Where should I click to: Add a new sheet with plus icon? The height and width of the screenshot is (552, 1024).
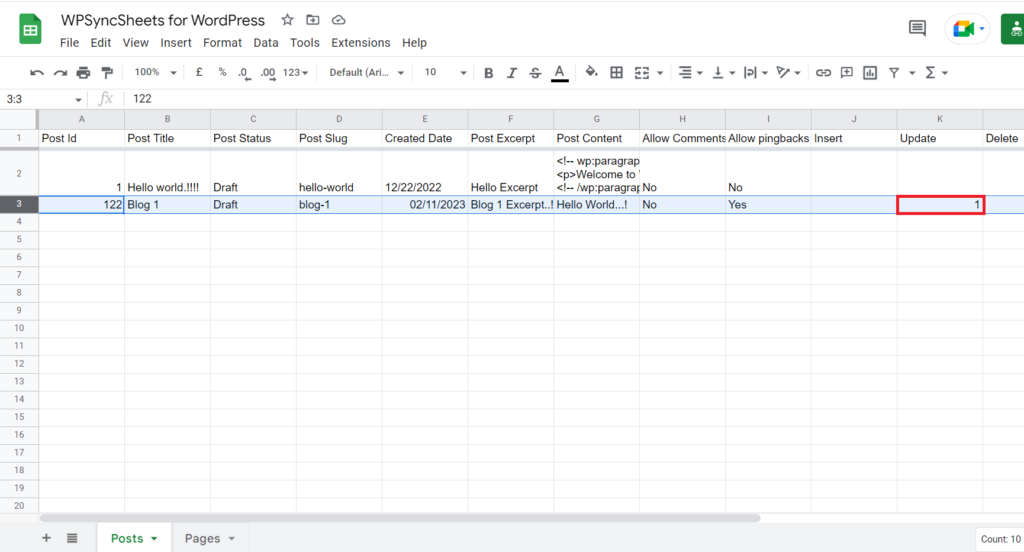(x=46, y=538)
